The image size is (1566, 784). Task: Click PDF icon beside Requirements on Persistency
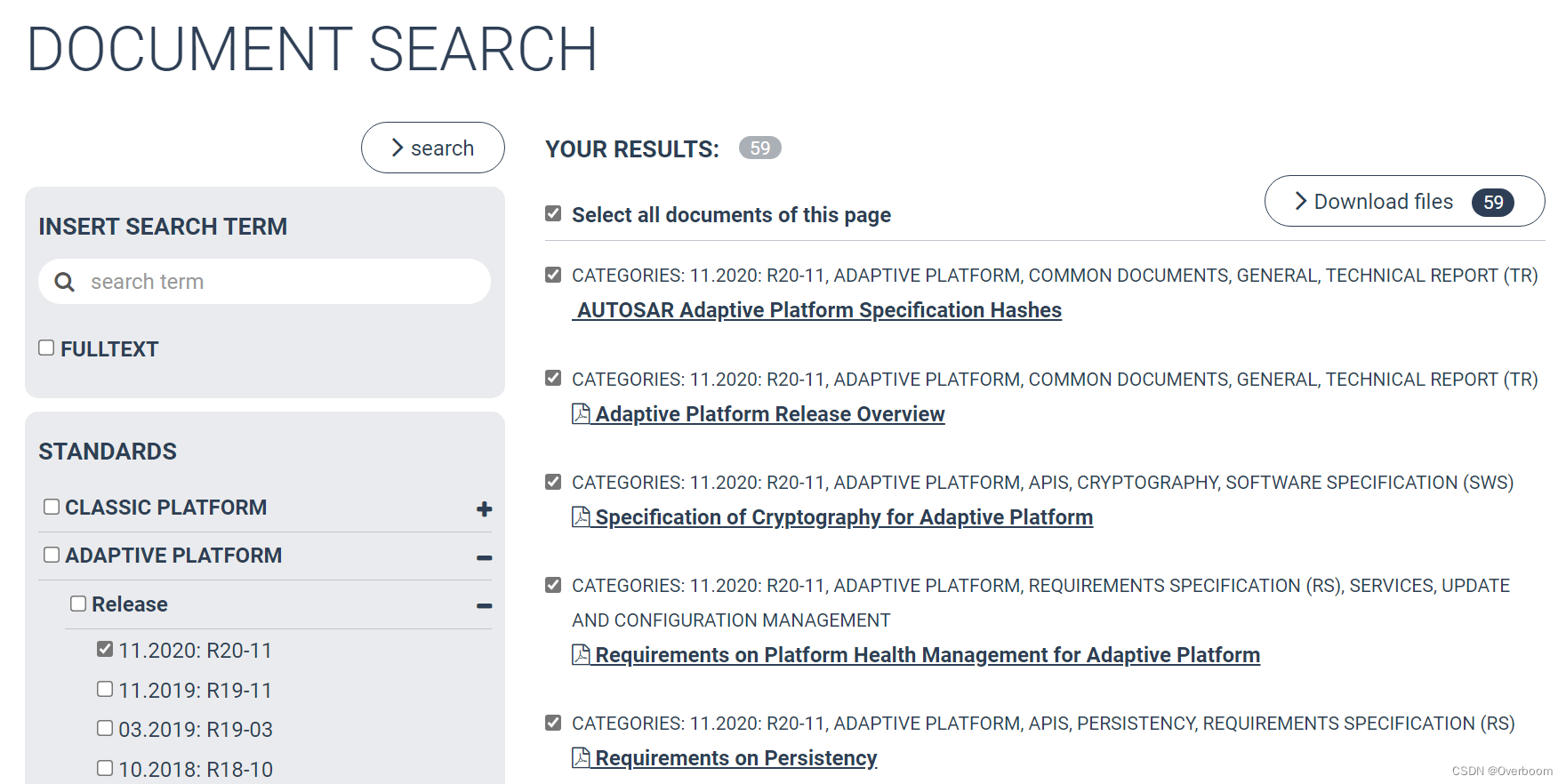pos(581,757)
